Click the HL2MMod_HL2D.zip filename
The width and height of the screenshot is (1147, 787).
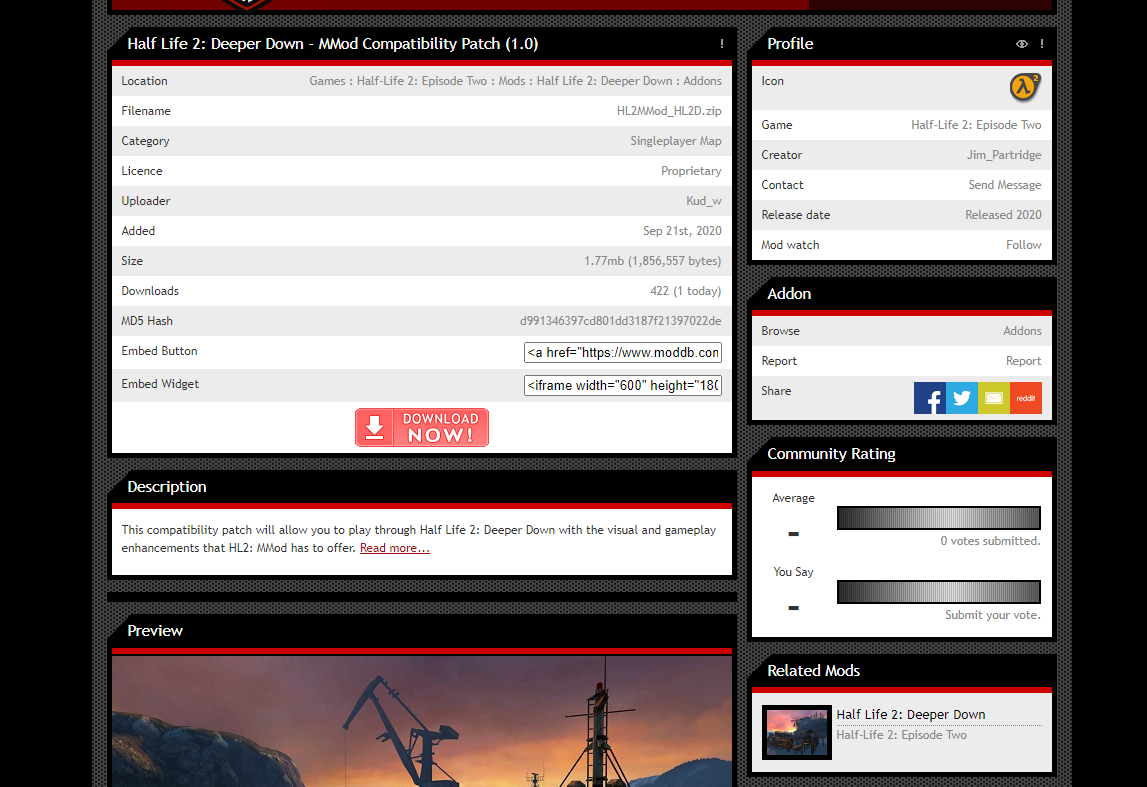pos(669,111)
